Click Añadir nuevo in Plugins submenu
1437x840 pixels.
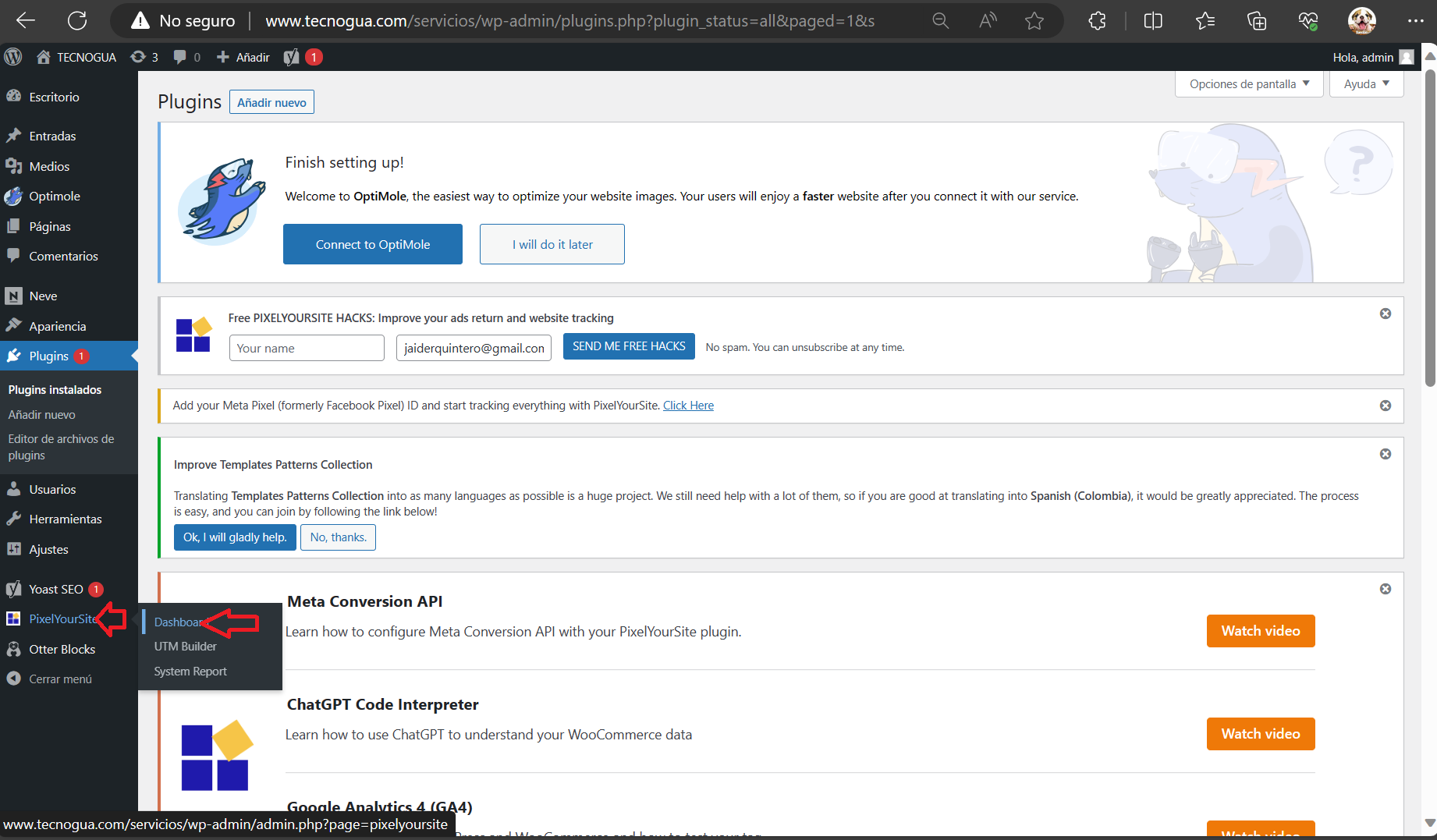click(x=41, y=414)
